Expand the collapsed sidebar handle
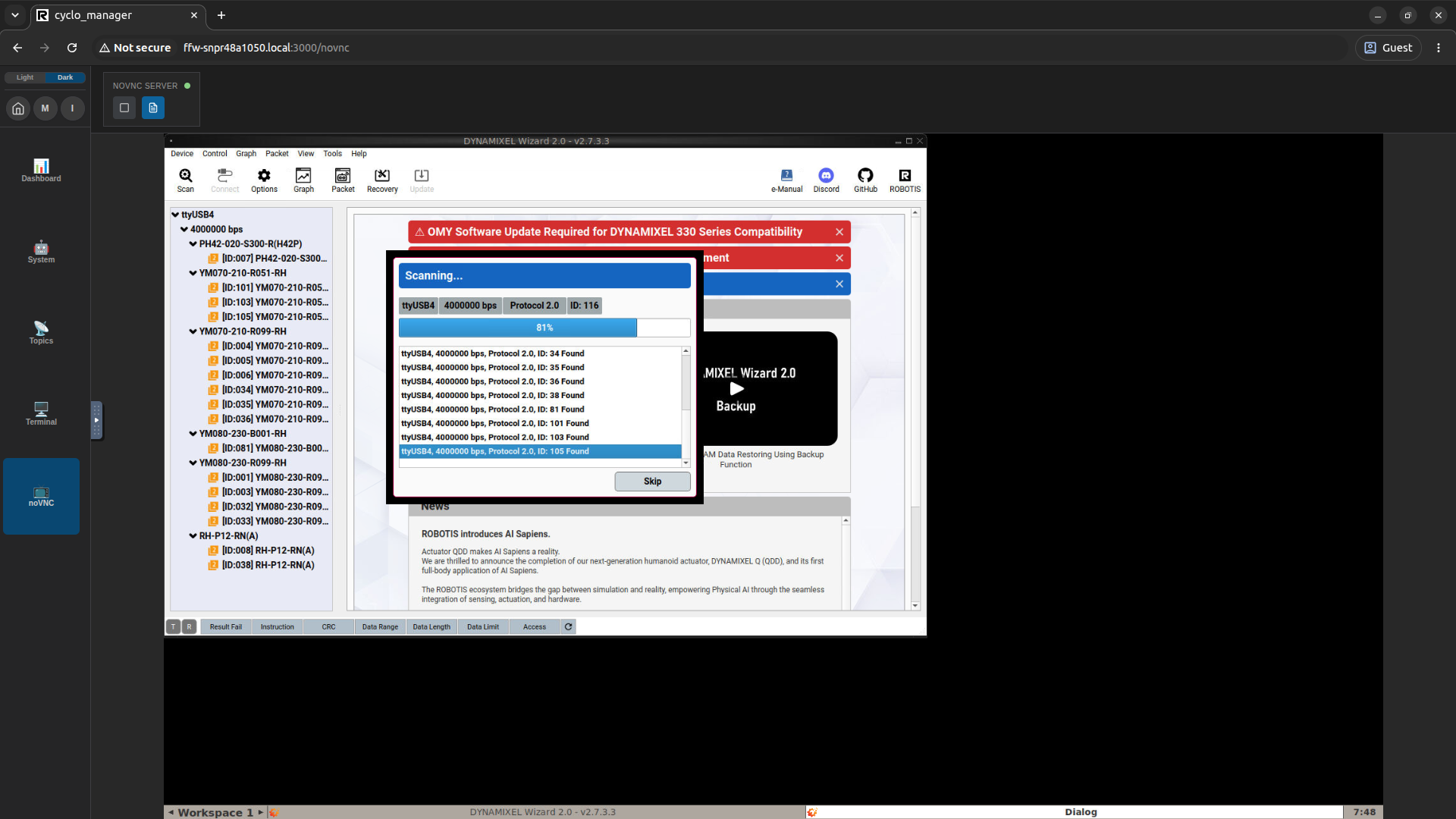The image size is (1456, 819). click(x=96, y=420)
